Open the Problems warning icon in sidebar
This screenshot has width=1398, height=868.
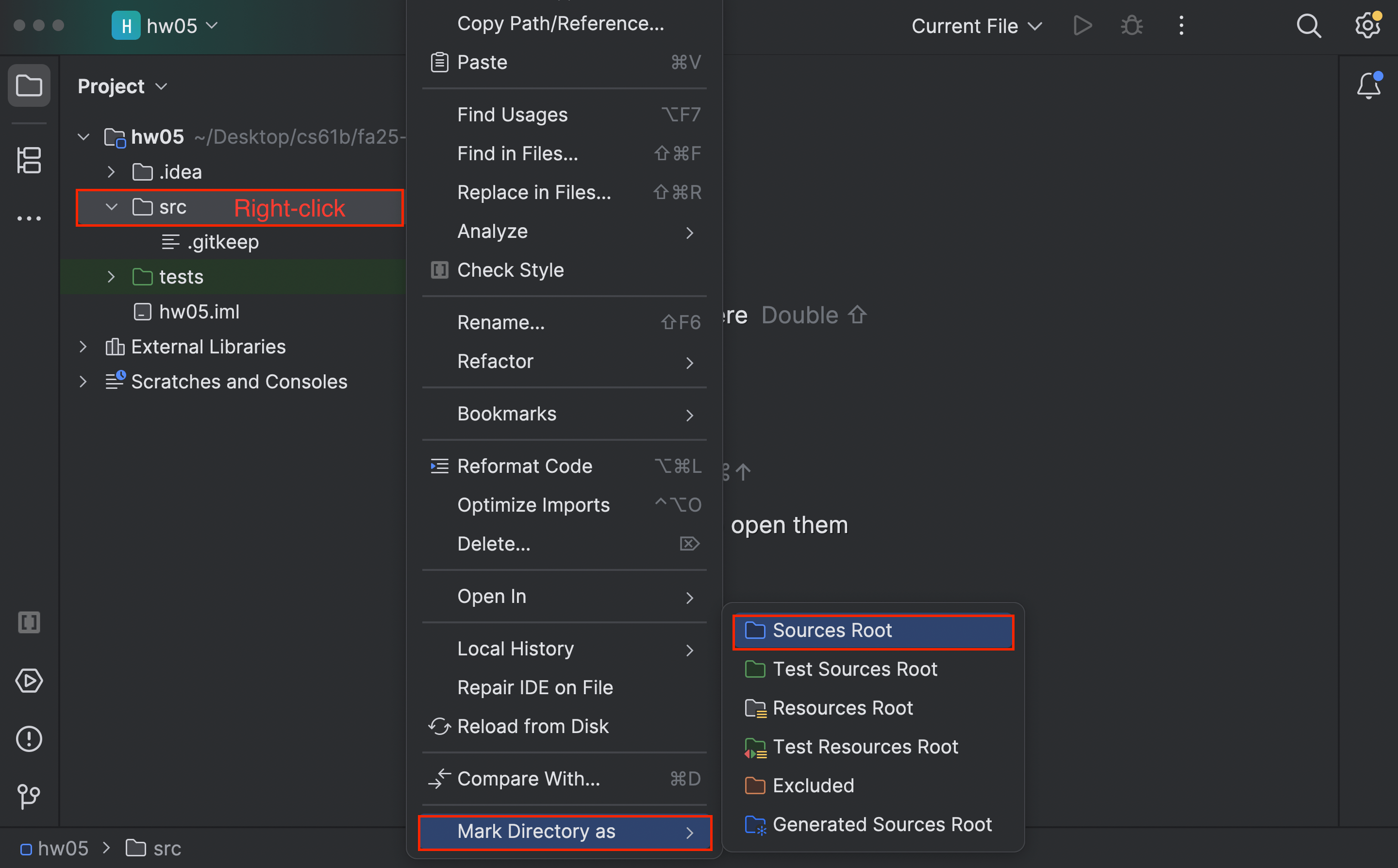(x=29, y=739)
